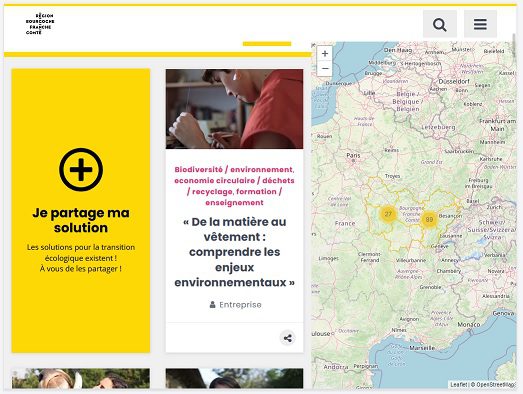Screen dimensions: 523x394
Task: Open the map cluster marker 89
Action: (429, 219)
